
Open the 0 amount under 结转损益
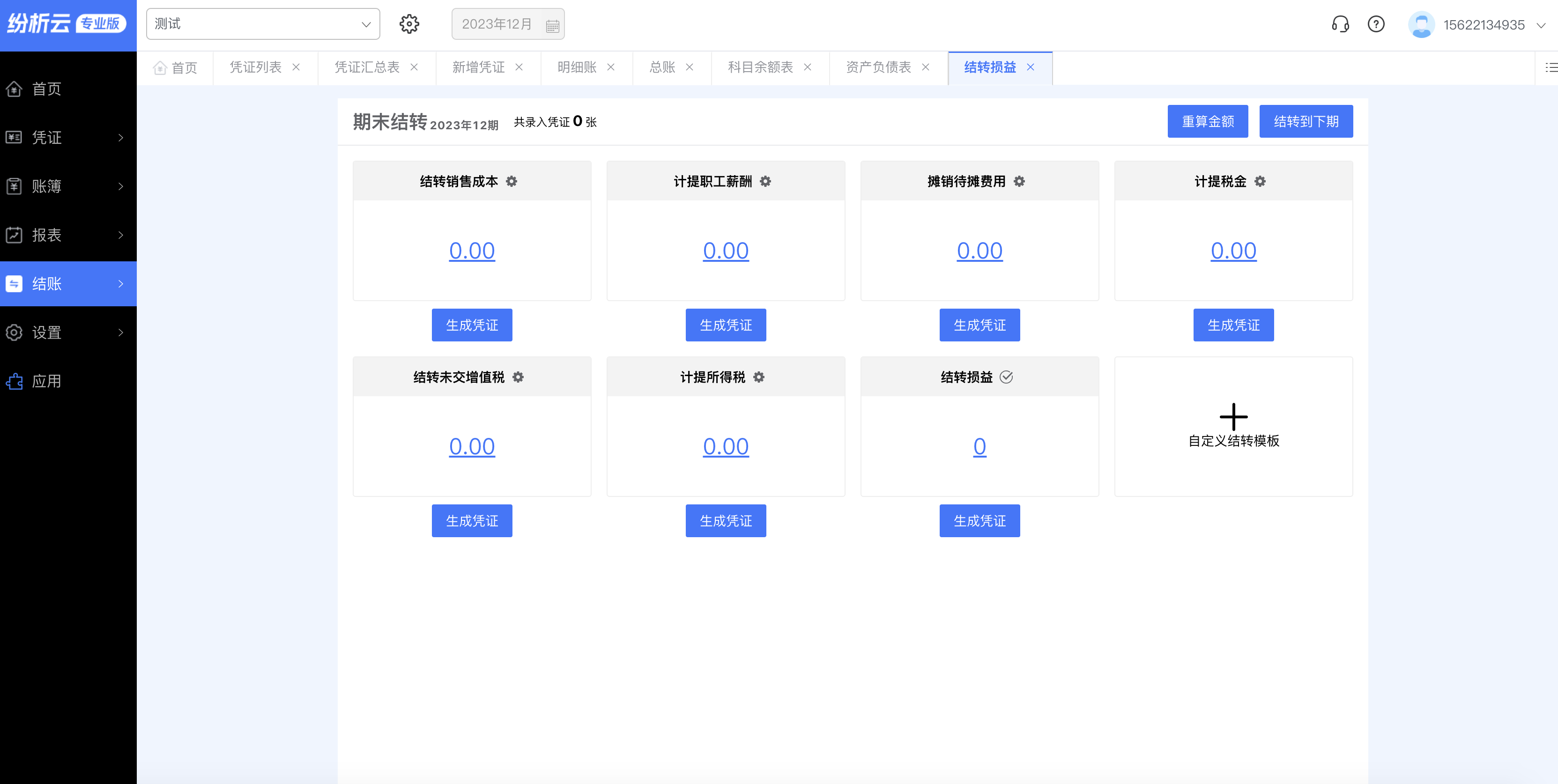coord(980,447)
